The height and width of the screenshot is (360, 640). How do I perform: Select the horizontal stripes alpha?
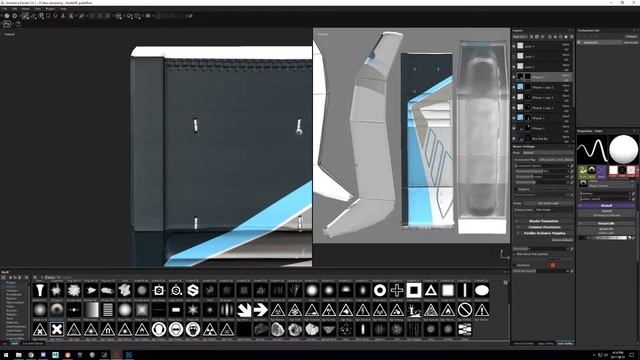(108, 310)
